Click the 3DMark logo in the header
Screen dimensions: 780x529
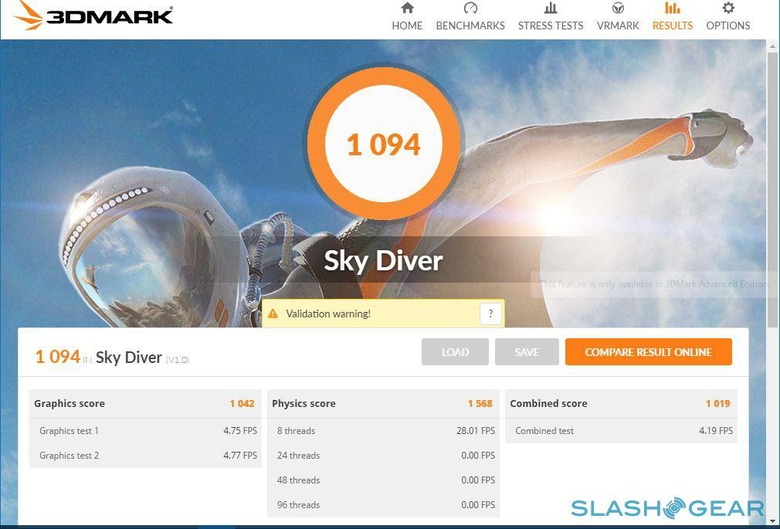tap(94, 15)
